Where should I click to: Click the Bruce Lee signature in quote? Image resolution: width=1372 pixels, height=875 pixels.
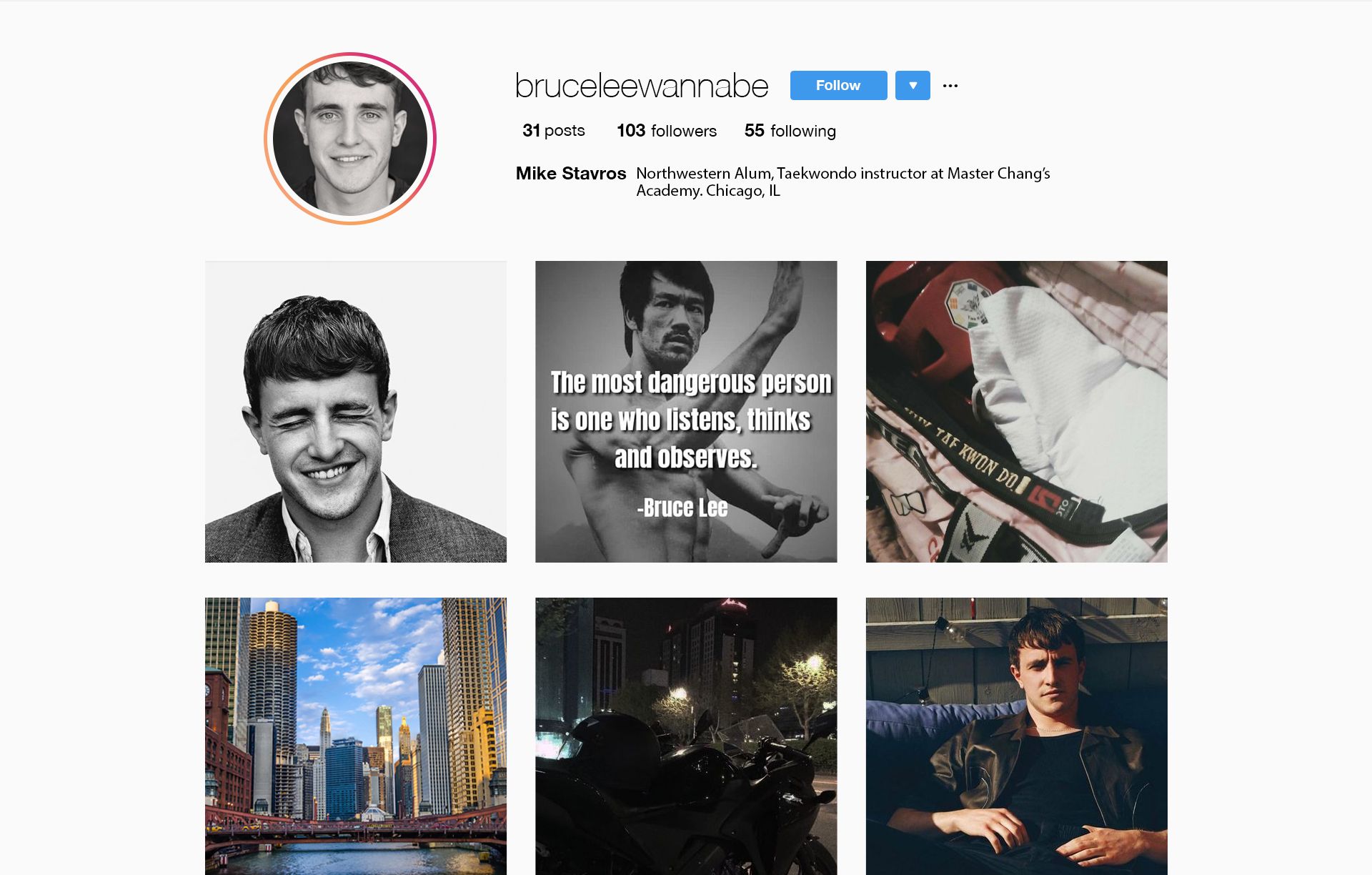pos(682,508)
